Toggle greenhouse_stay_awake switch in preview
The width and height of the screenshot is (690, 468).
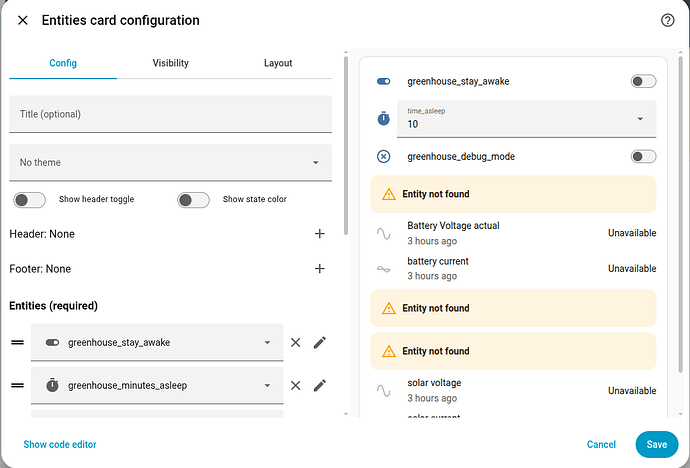(643, 81)
